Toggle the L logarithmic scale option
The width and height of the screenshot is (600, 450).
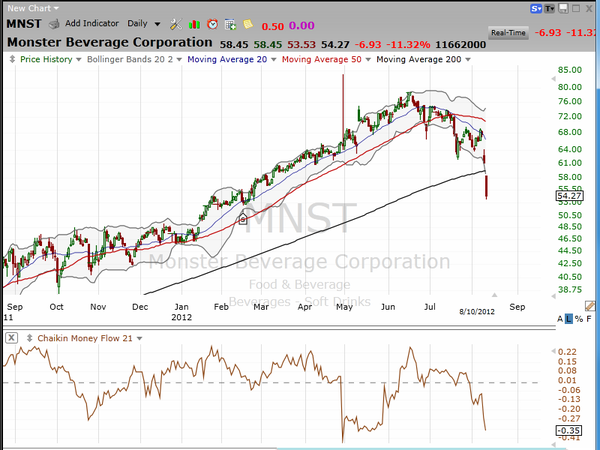tap(571, 317)
